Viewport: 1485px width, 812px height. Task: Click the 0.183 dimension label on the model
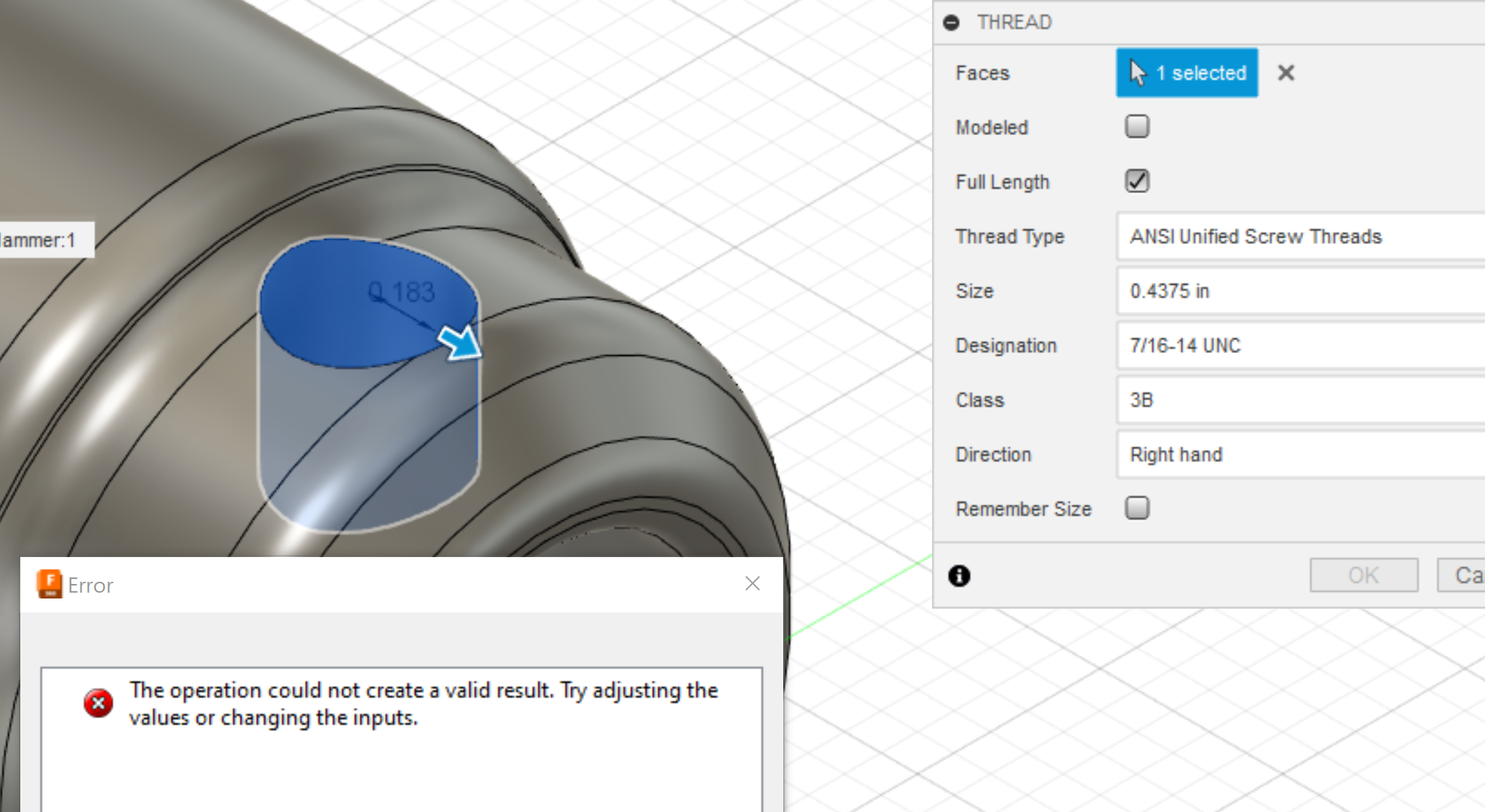point(402,292)
